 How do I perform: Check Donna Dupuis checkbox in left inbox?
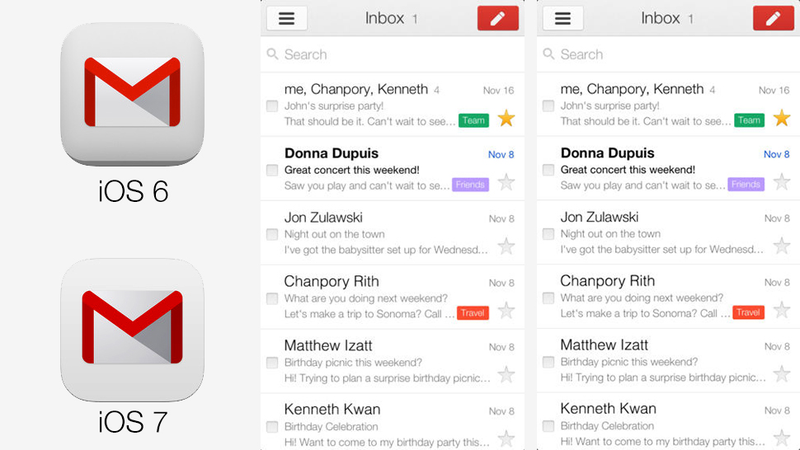coord(272,170)
